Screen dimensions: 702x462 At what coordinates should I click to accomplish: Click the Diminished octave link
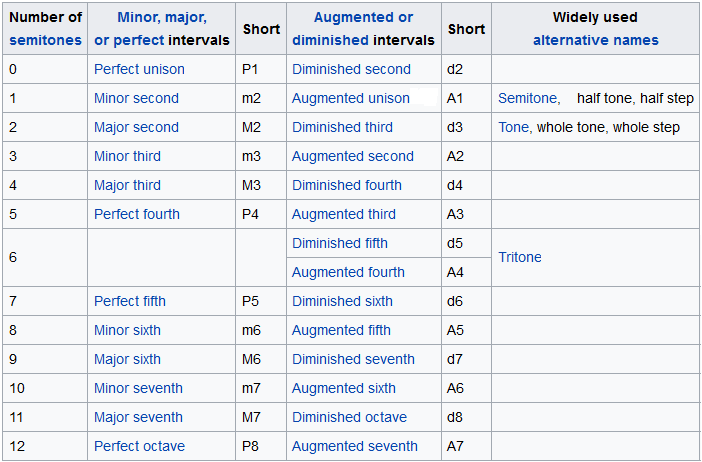coord(349,417)
